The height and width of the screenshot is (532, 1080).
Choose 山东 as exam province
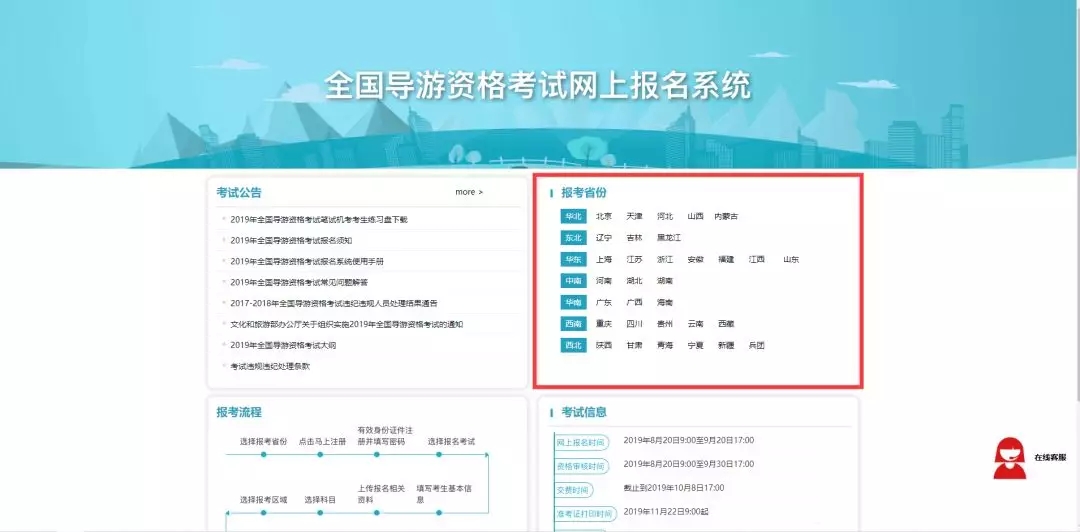(x=791, y=260)
